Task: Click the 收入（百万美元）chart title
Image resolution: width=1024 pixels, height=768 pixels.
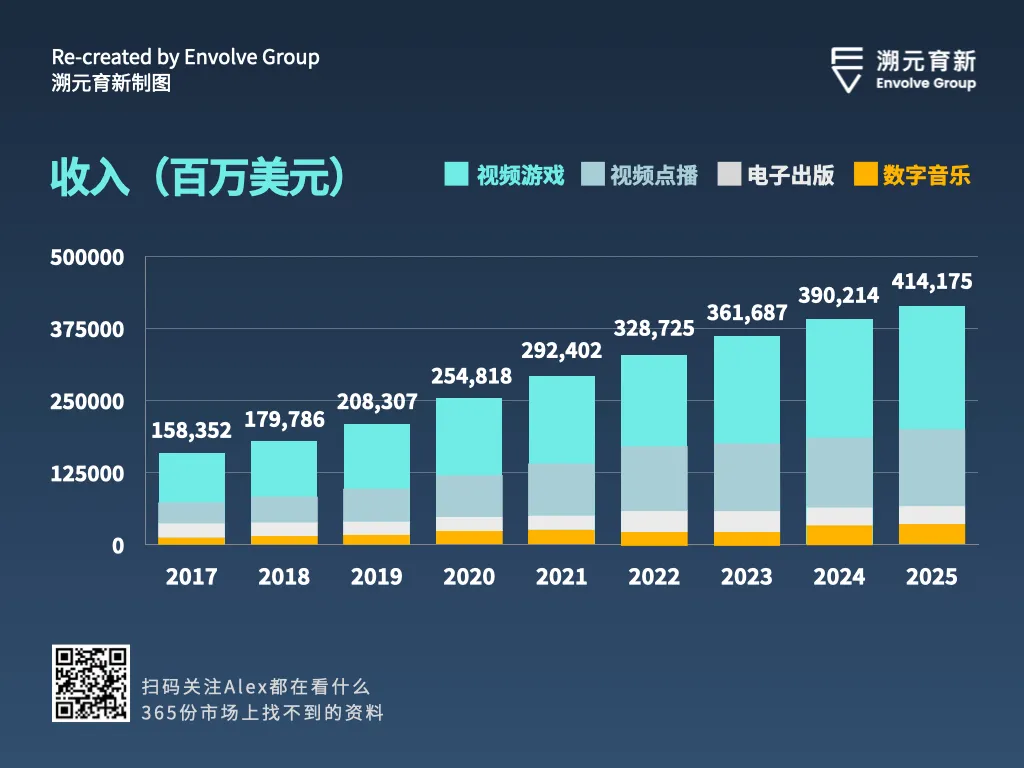Action: [x=198, y=177]
